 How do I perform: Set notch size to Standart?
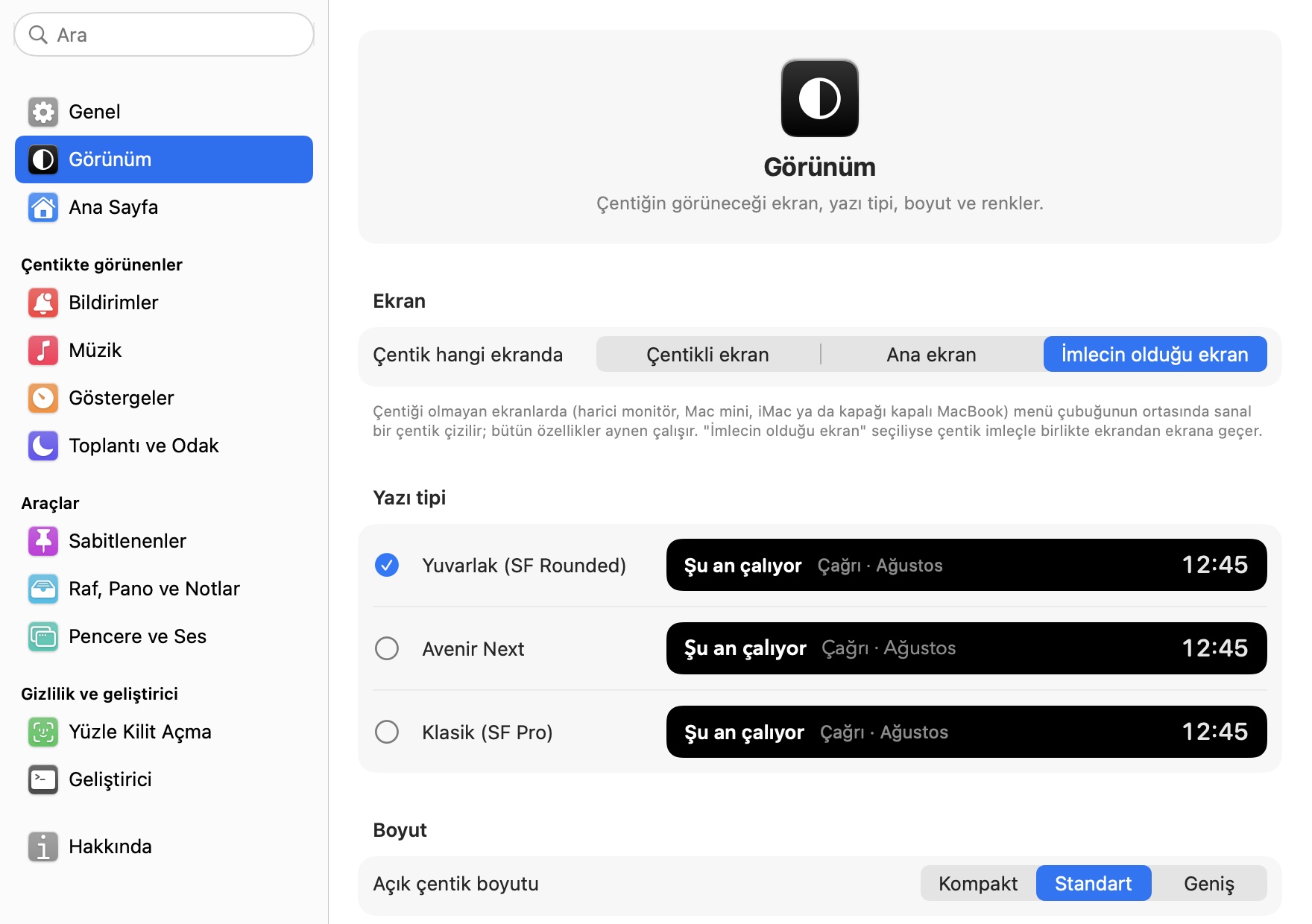pos(1094,883)
